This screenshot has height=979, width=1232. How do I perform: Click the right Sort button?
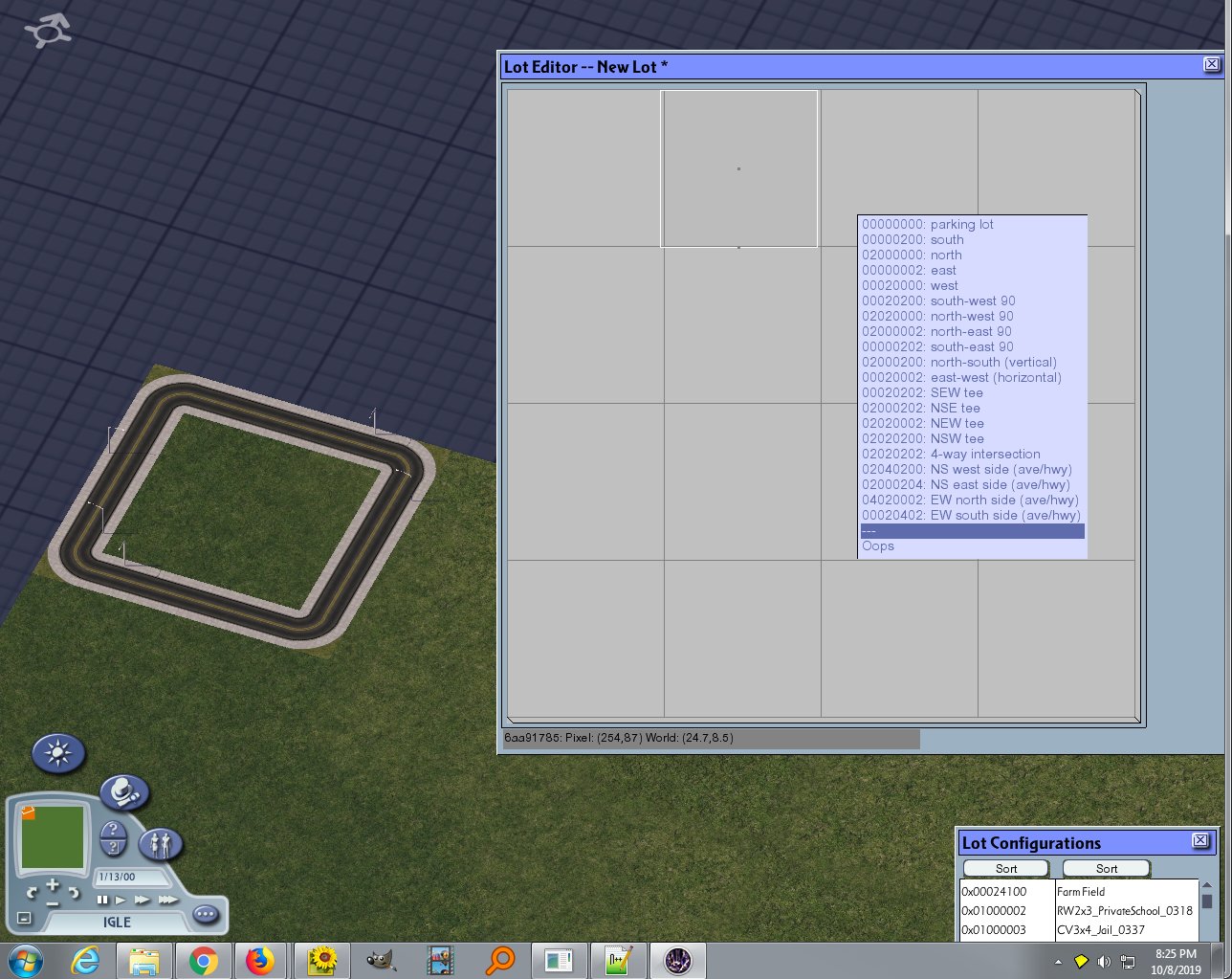point(1107,868)
